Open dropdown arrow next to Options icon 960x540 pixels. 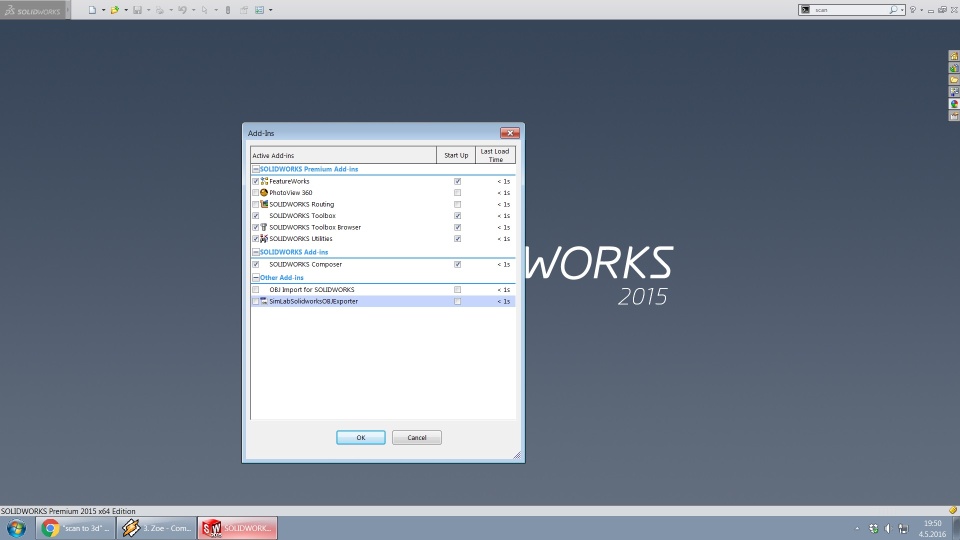click(271, 10)
